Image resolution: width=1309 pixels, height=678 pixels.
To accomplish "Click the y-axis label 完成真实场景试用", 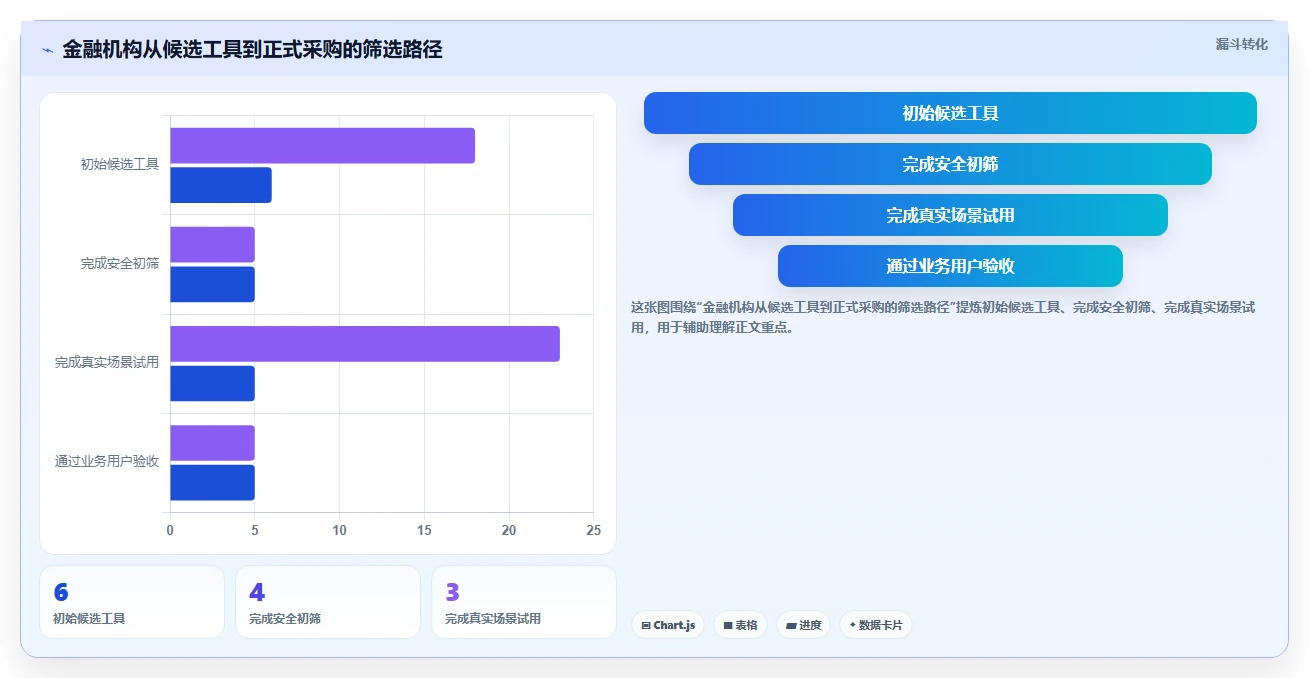I will [x=107, y=362].
